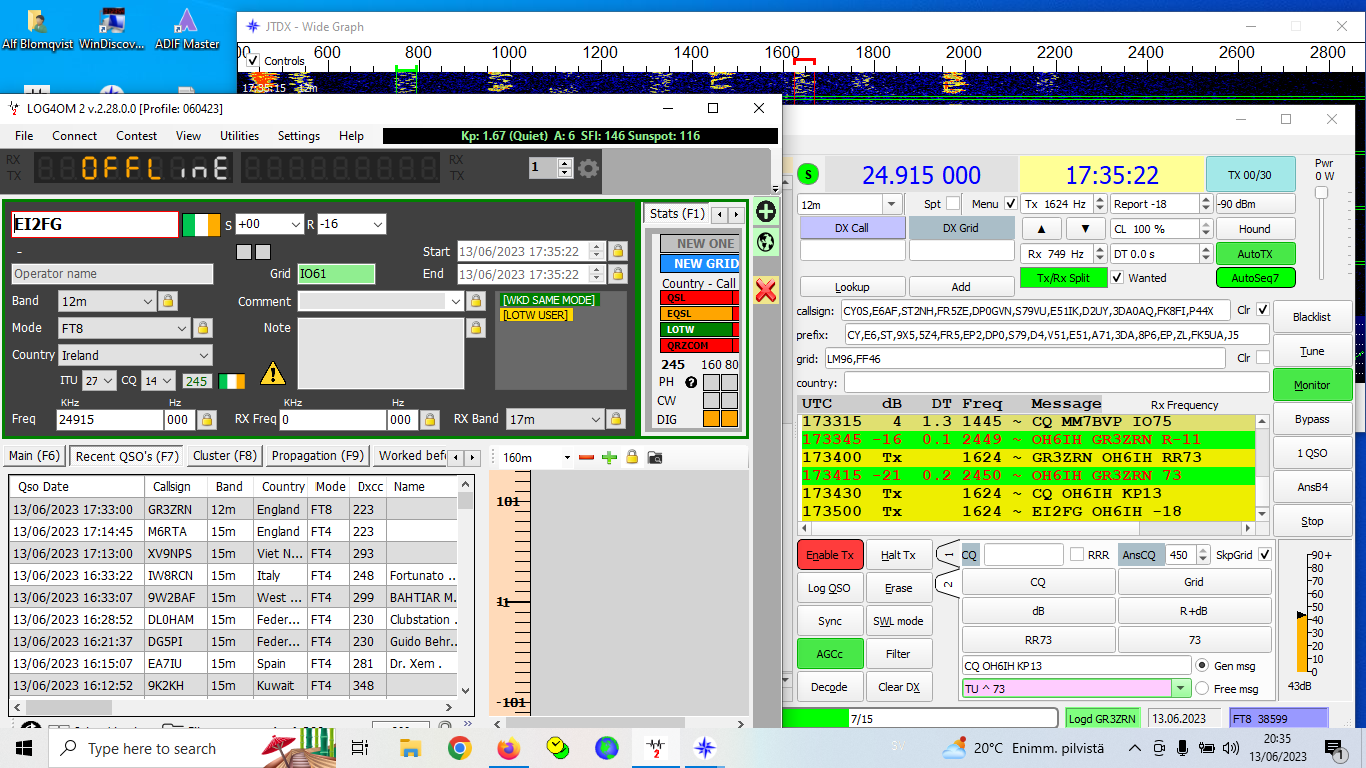This screenshot has width=1366, height=768.
Task: Click the red X clear-QSO icon
Action: click(766, 291)
